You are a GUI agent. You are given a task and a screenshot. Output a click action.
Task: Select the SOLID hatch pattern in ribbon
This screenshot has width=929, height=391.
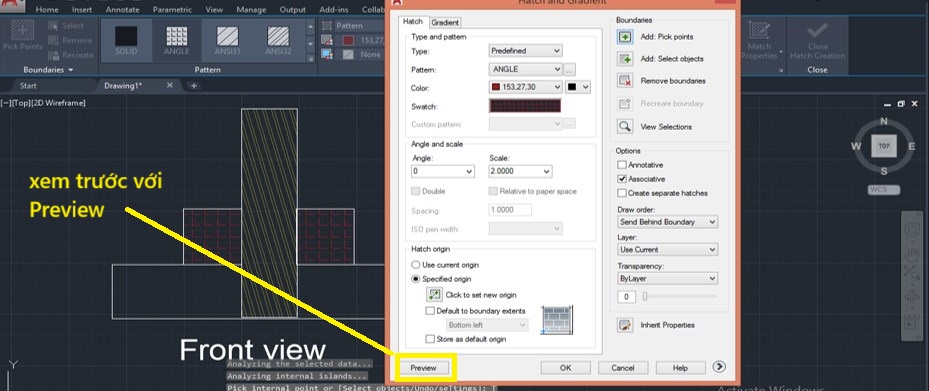click(x=126, y=40)
